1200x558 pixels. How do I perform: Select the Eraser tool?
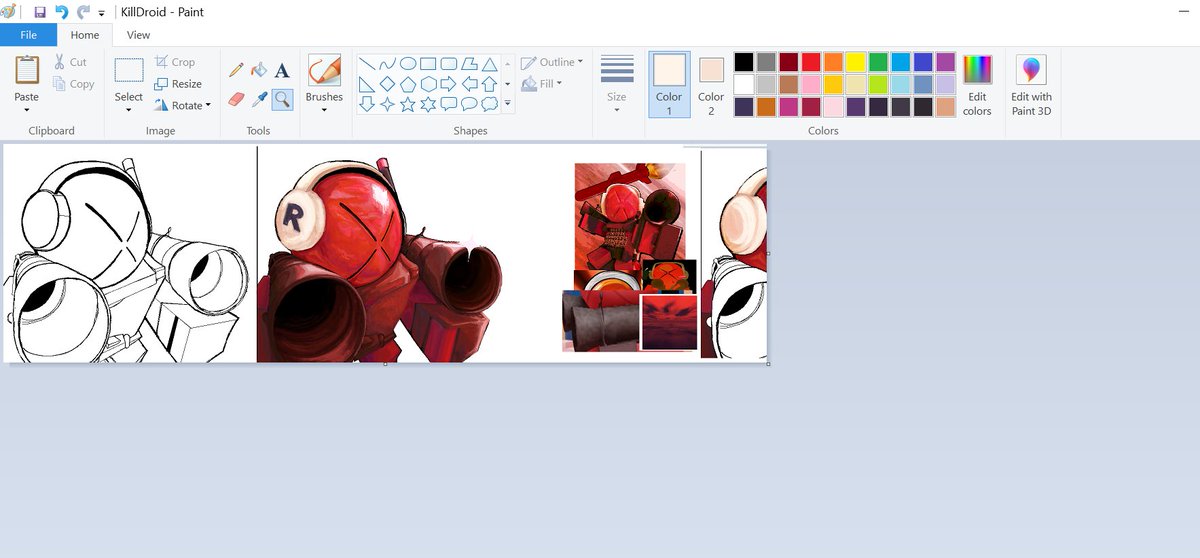click(x=236, y=98)
